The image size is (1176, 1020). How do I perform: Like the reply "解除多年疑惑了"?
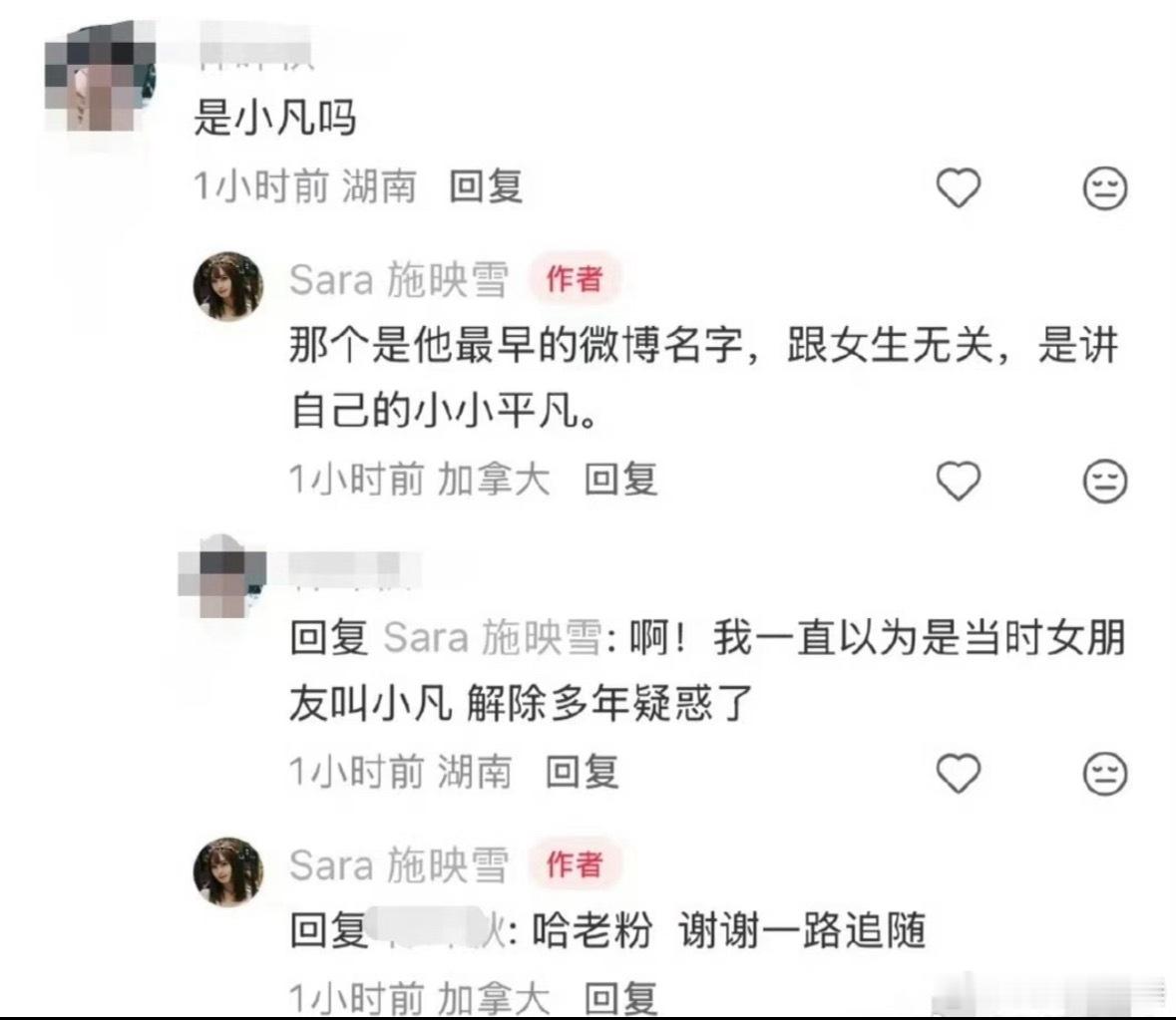[959, 773]
